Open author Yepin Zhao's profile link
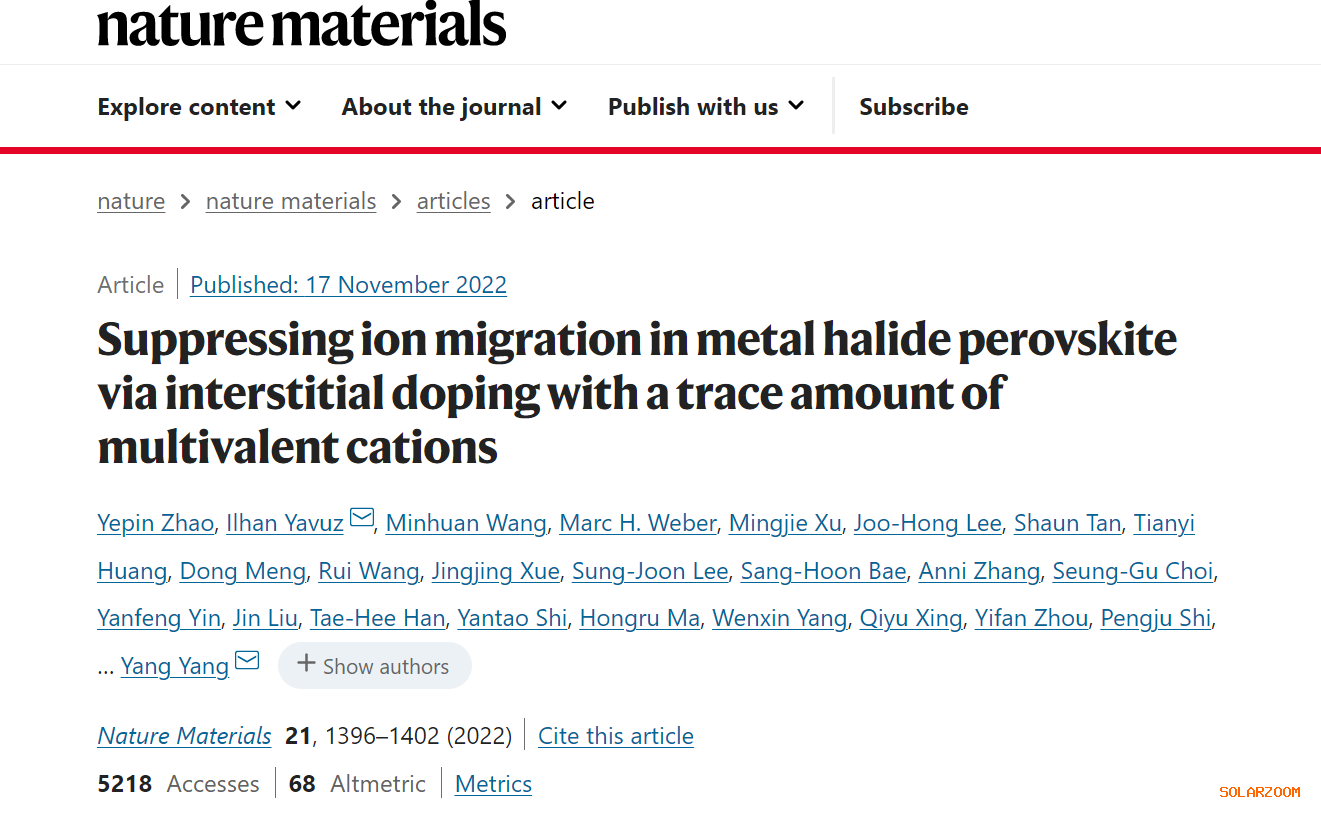The height and width of the screenshot is (827, 1321). [155, 523]
